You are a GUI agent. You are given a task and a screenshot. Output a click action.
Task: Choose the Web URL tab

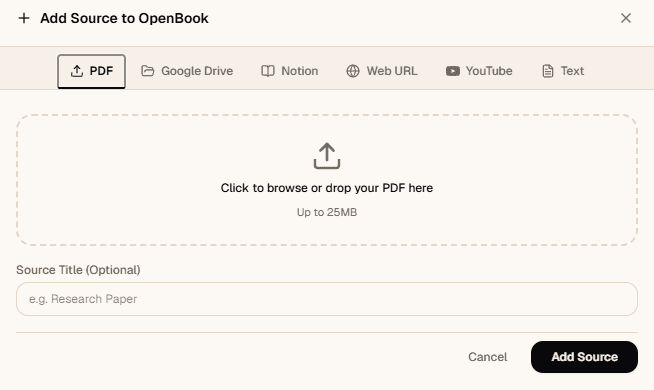point(382,71)
